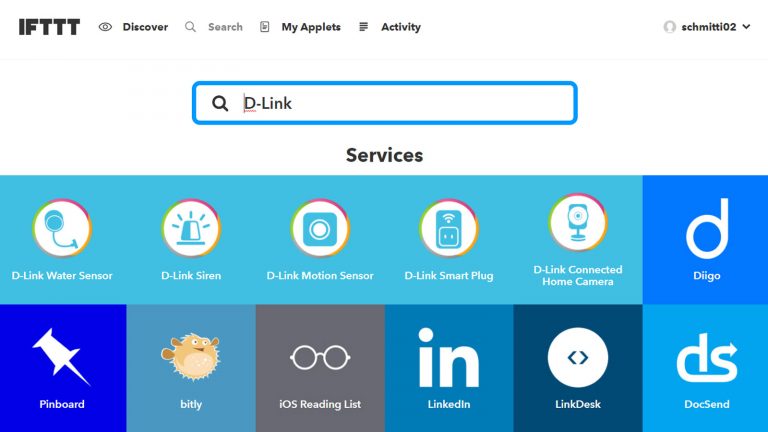The width and height of the screenshot is (768, 432).
Task: Choose the D-Link Smart Plug icon
Action: point(449,228)
